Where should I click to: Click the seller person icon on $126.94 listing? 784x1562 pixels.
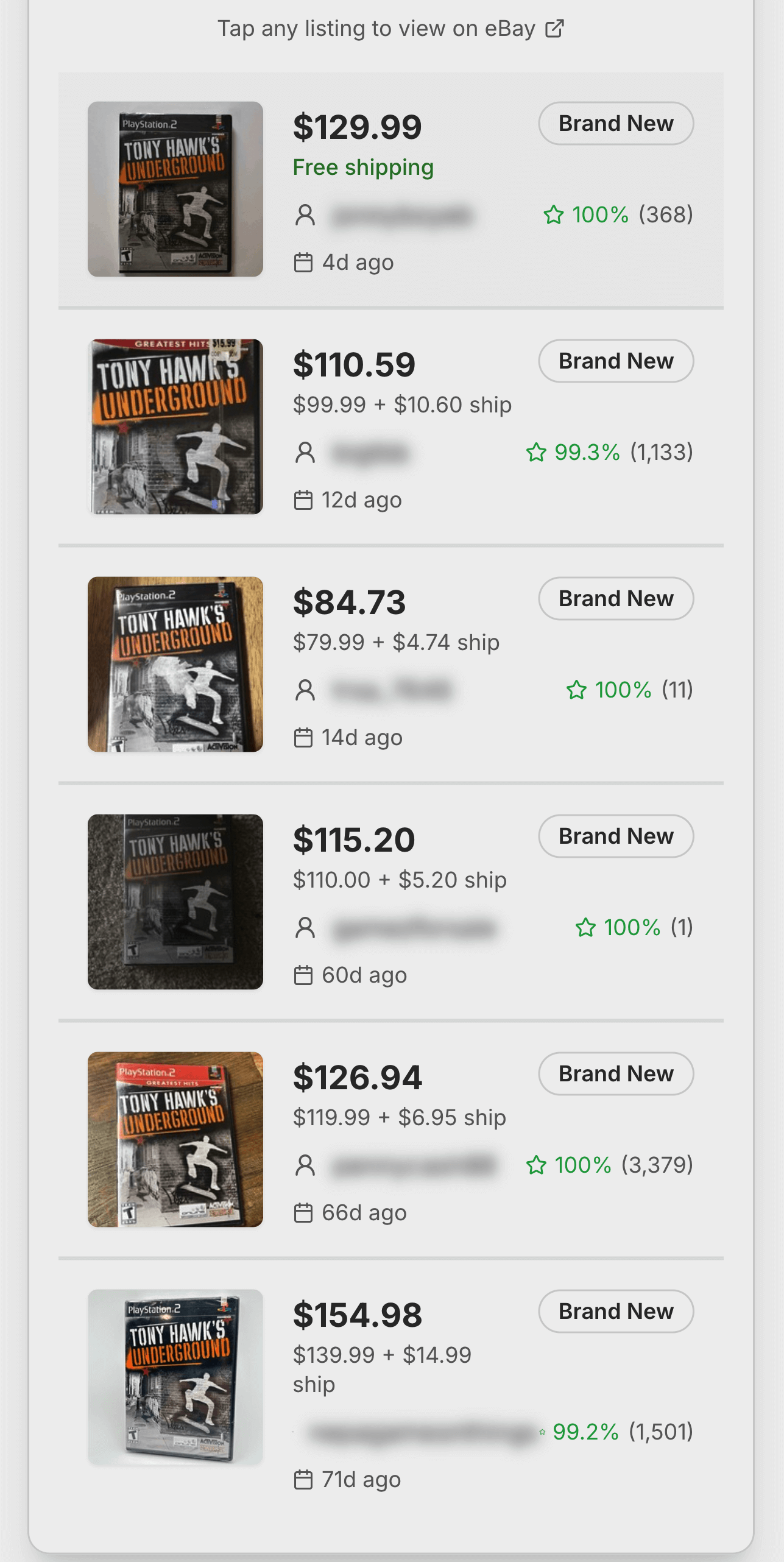point(305,1165)
